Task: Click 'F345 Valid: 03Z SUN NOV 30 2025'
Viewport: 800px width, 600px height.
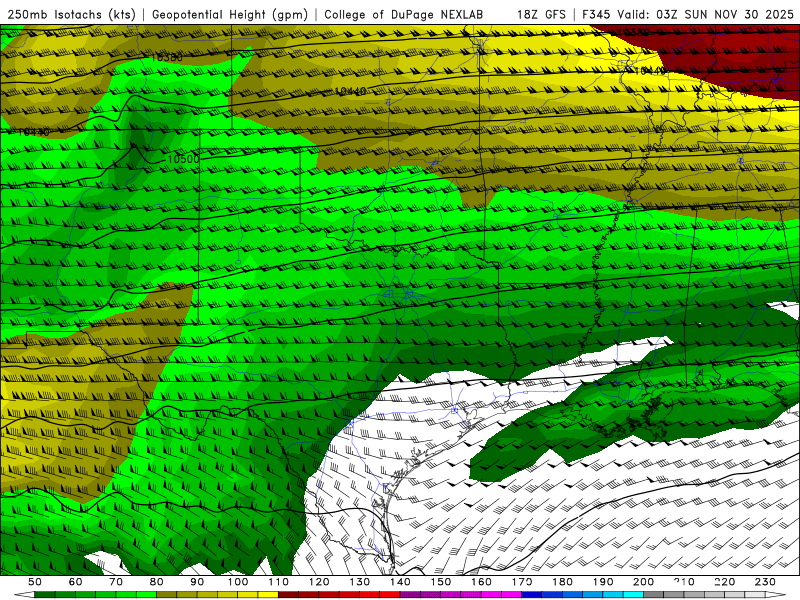Action: 688,15
